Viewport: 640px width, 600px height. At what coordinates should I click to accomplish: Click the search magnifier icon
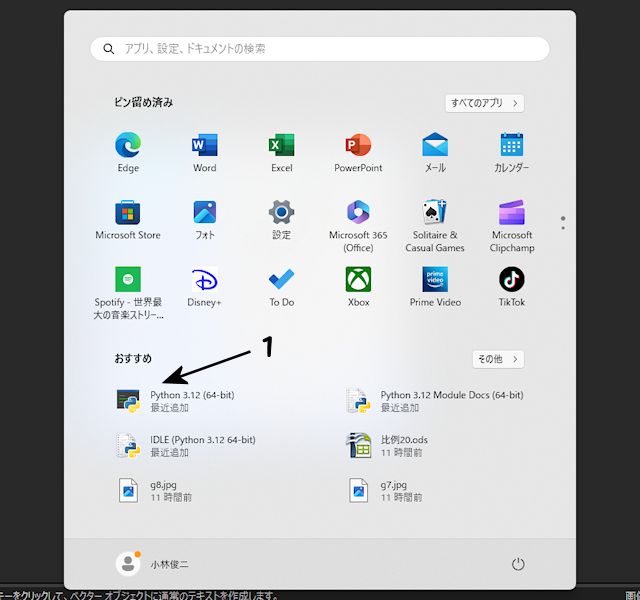point(108,49)
